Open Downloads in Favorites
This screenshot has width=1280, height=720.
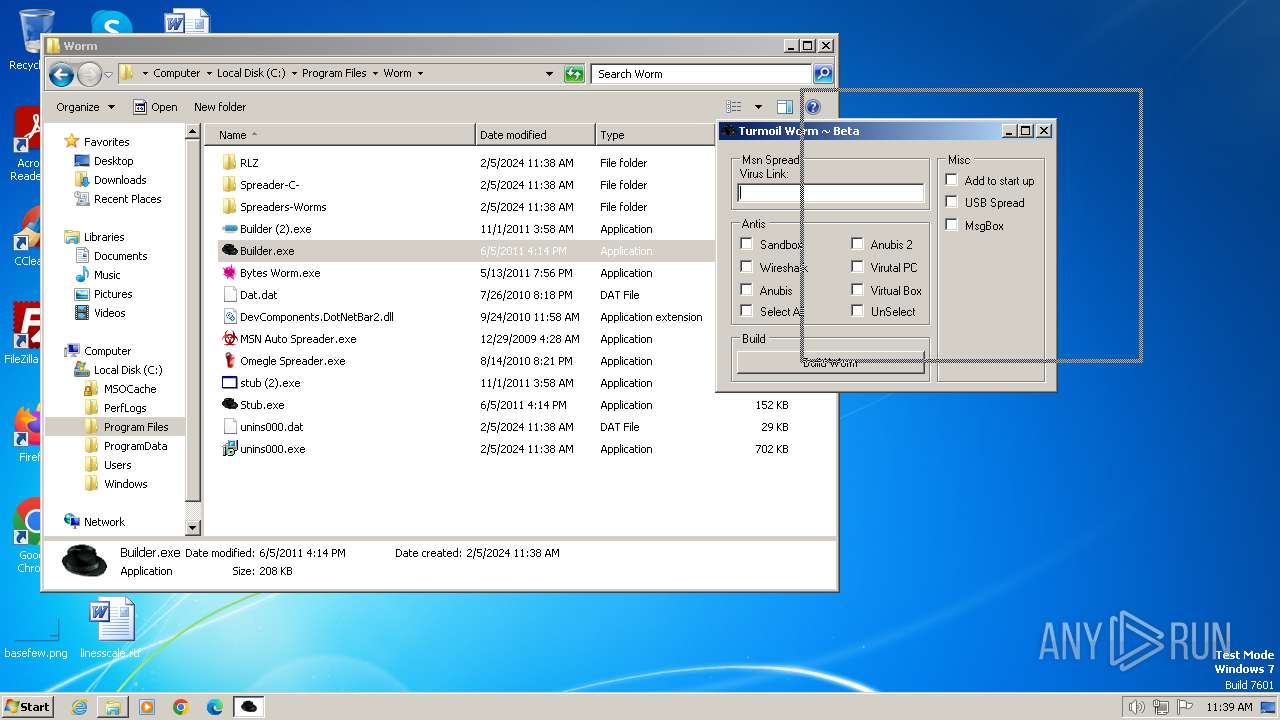point(119,180)
